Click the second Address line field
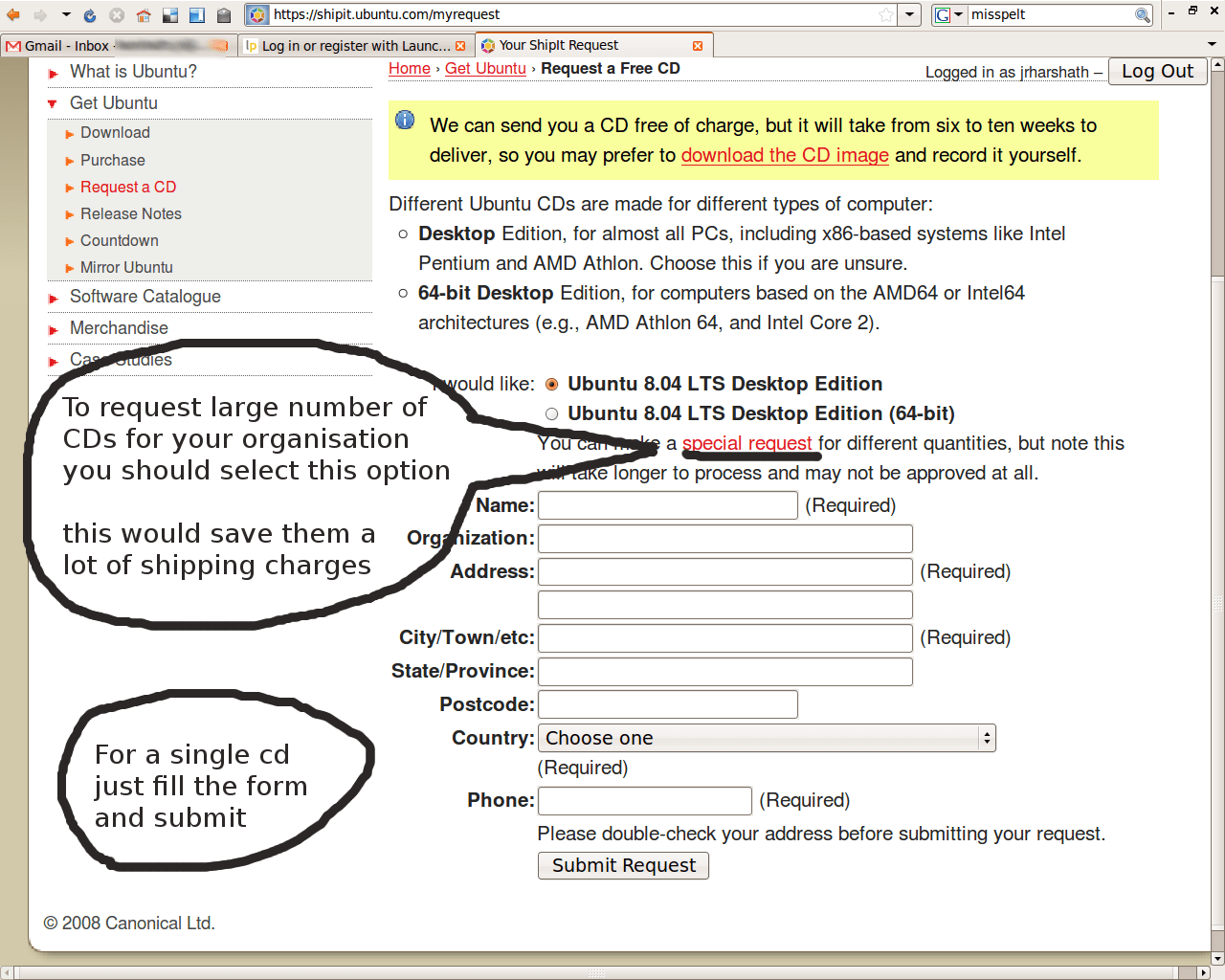1225x980 pixels. [x=725, y=605]
